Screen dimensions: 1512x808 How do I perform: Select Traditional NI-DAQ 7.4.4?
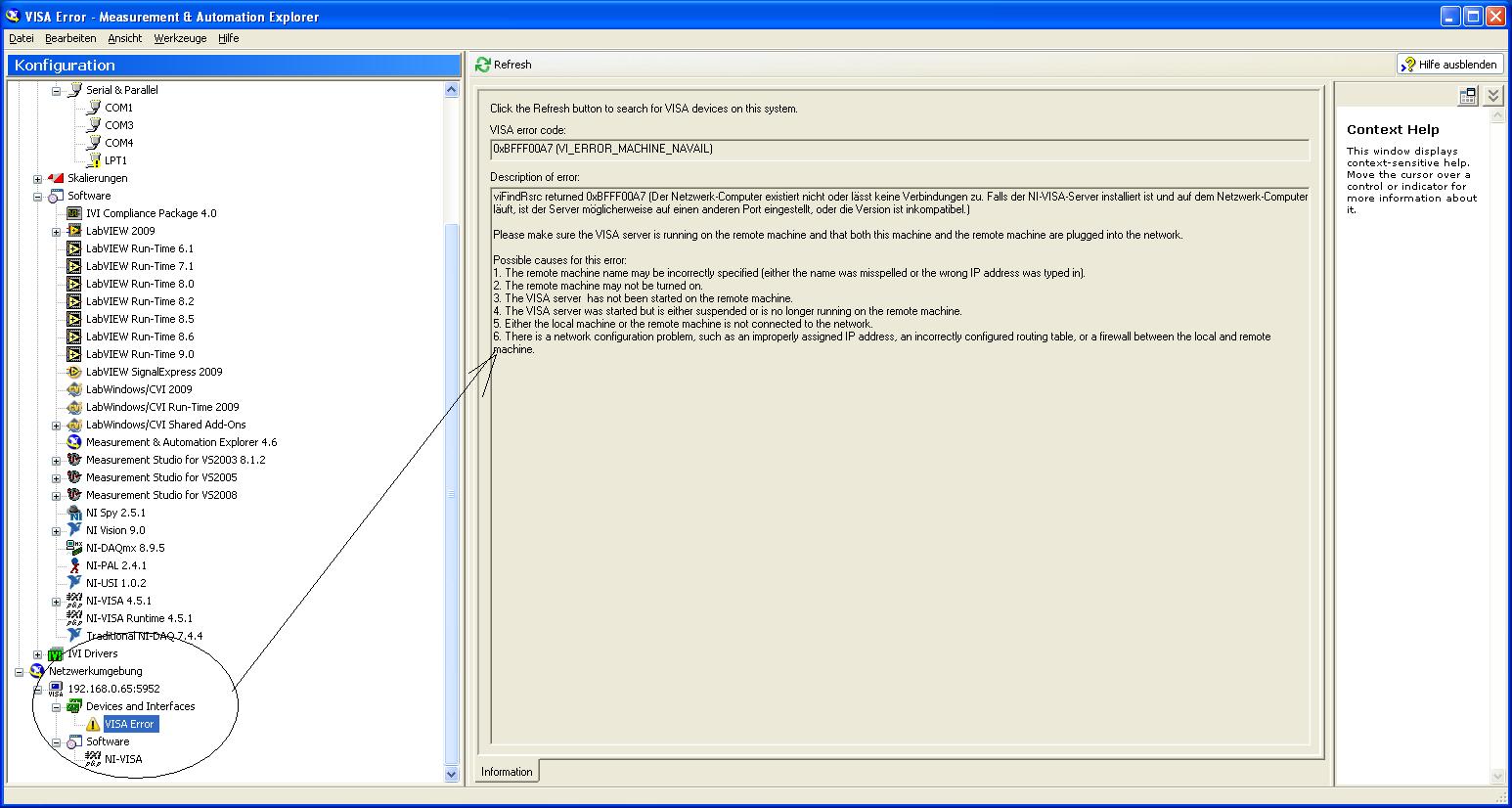point(145,636)
